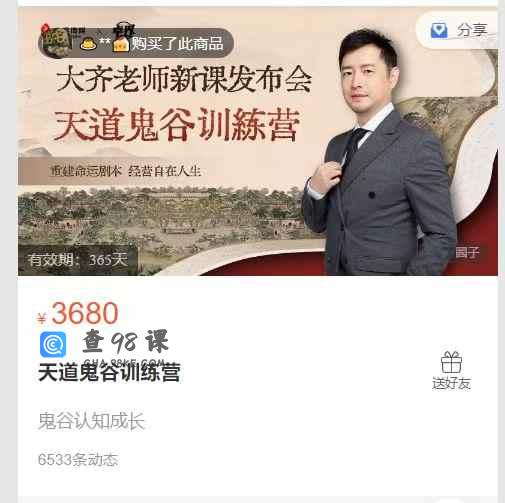Click the 有效期: 365天 validity badge

(78, 260)
